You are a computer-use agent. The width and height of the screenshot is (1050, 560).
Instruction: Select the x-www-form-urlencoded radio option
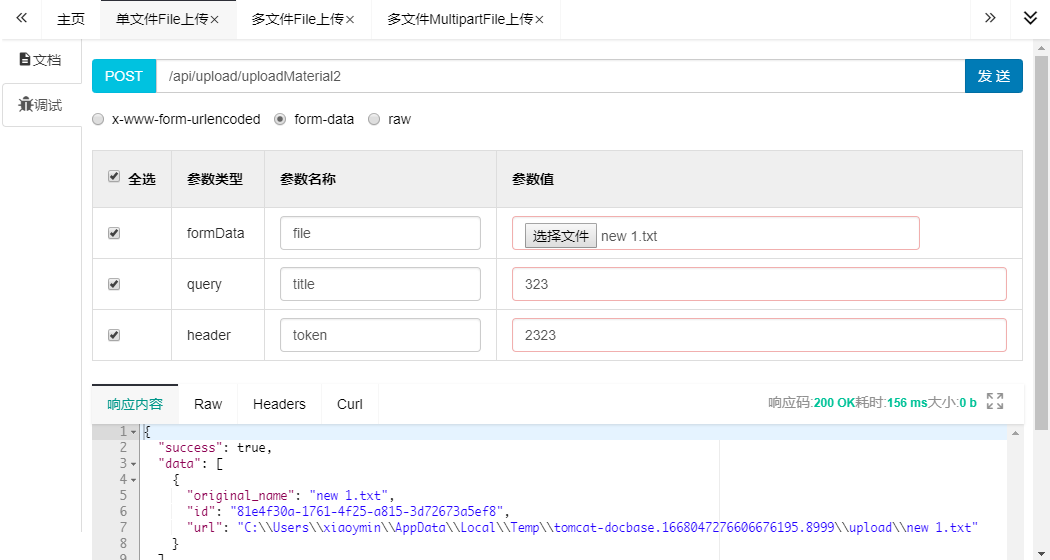98,119
